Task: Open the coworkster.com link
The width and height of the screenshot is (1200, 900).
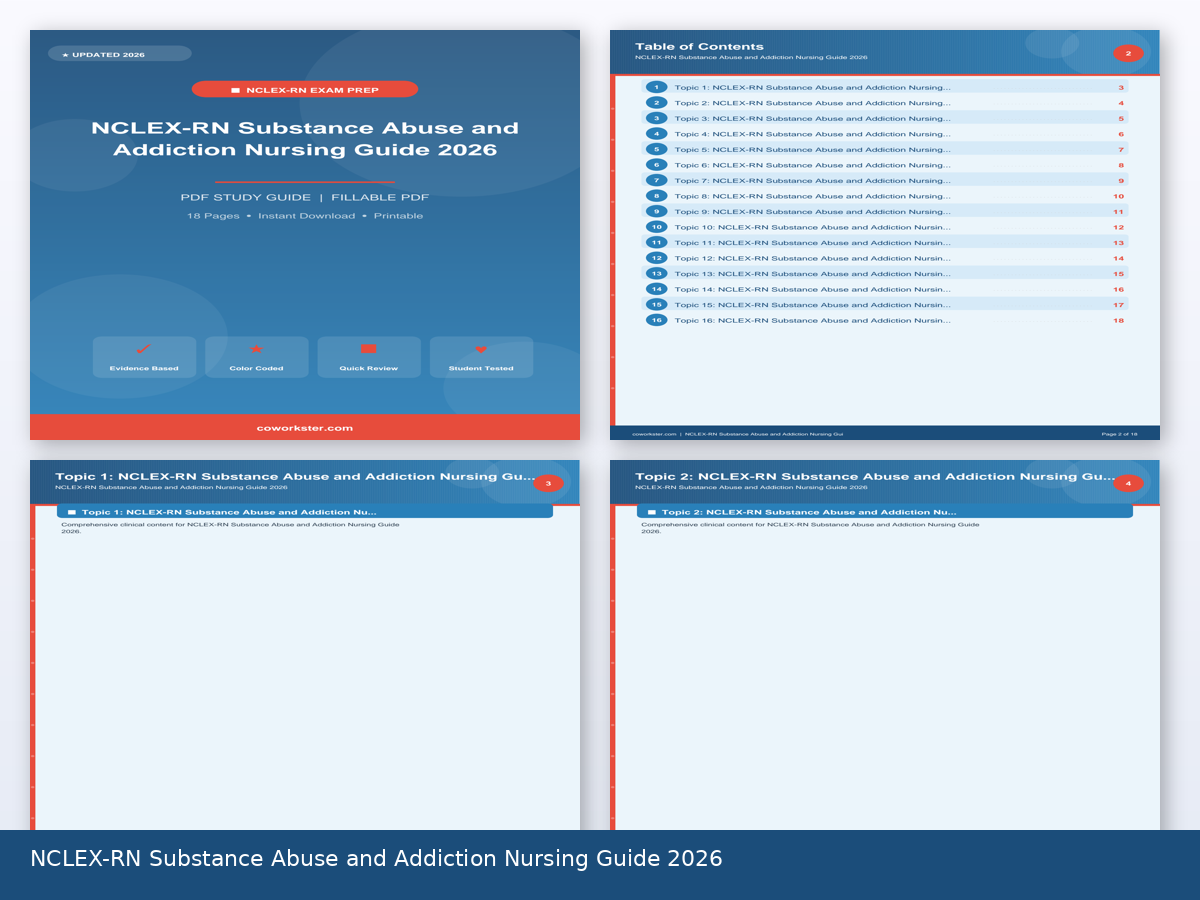Action: pos(304,427)
